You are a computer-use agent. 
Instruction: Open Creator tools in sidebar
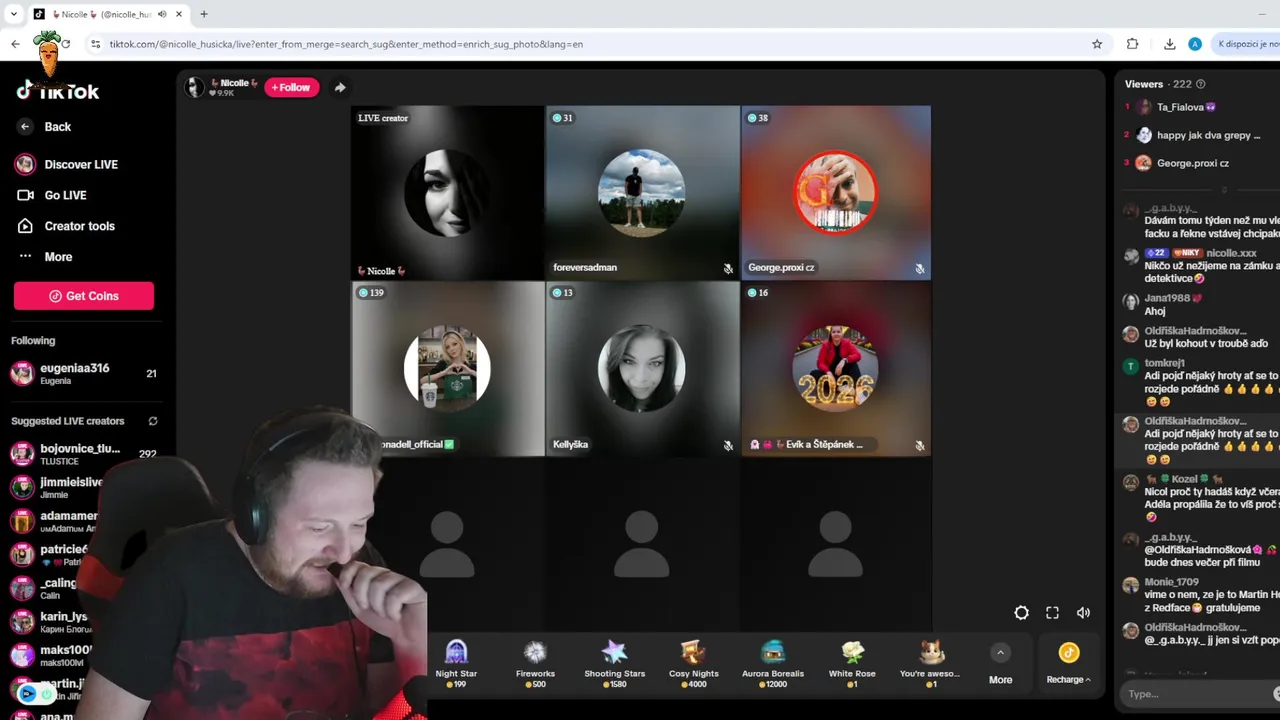tap(66, 226)
